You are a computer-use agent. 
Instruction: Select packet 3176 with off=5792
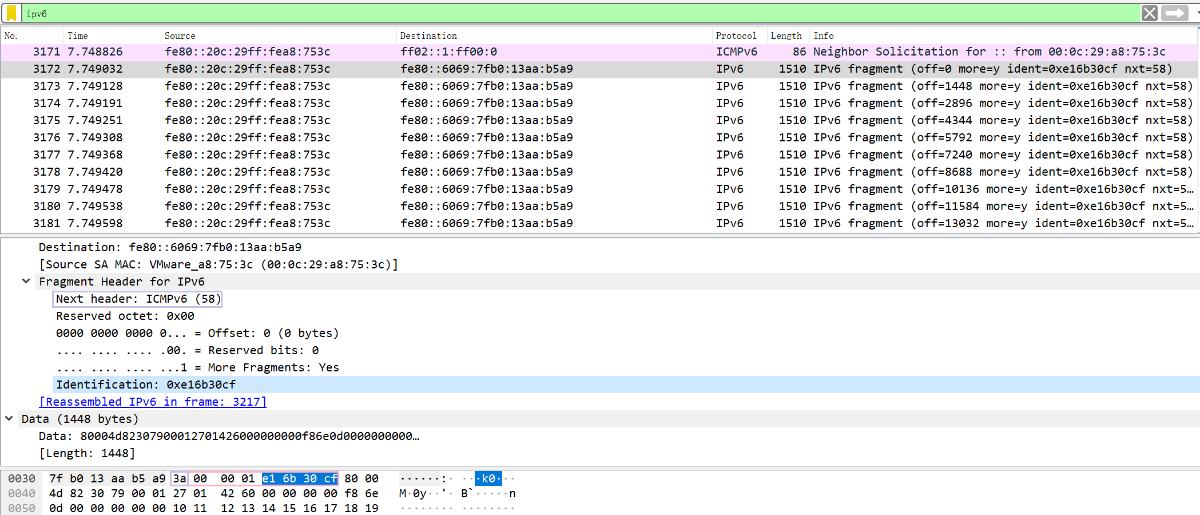pos(600,137)
